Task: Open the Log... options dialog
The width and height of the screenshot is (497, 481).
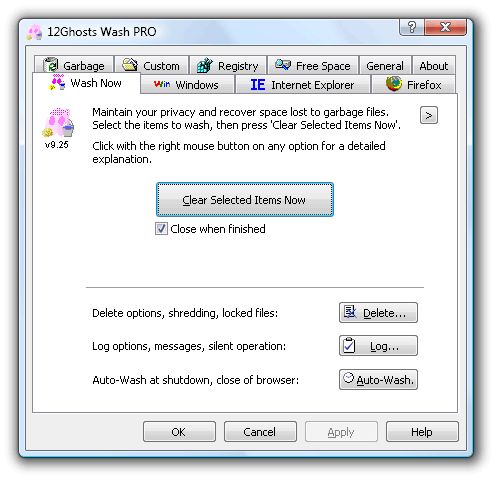Action: [x=378, y=346]
